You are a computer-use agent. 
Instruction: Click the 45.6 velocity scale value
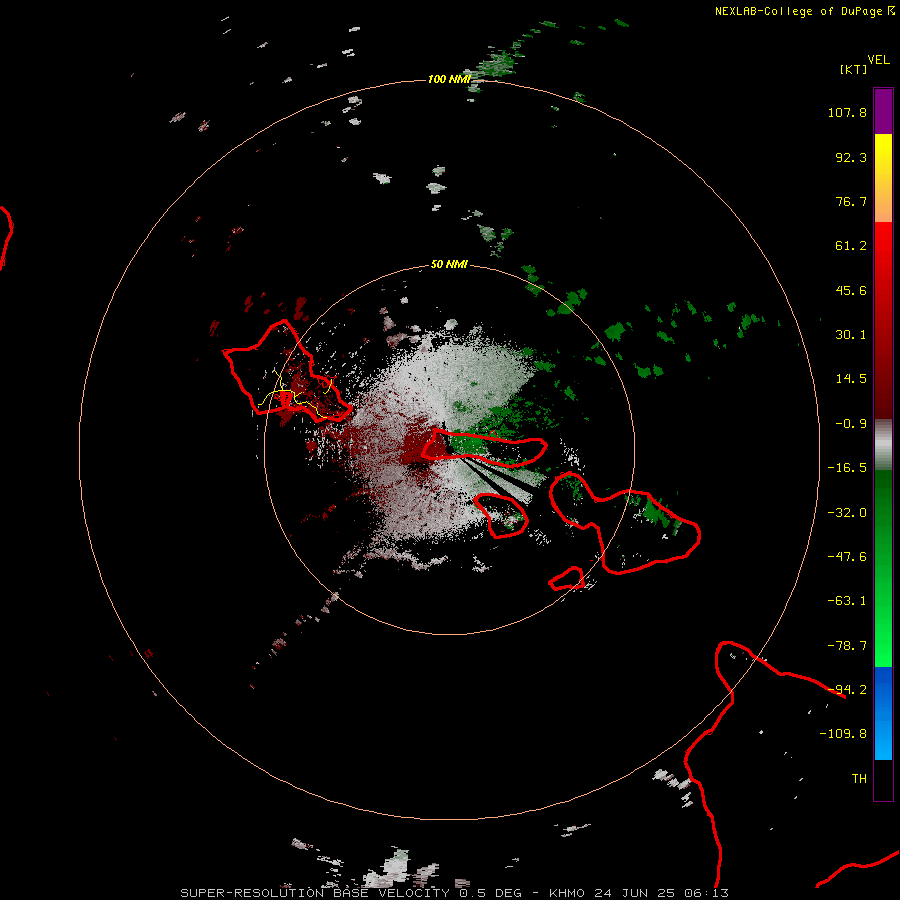pyautogui.click(x=851, y=290)
